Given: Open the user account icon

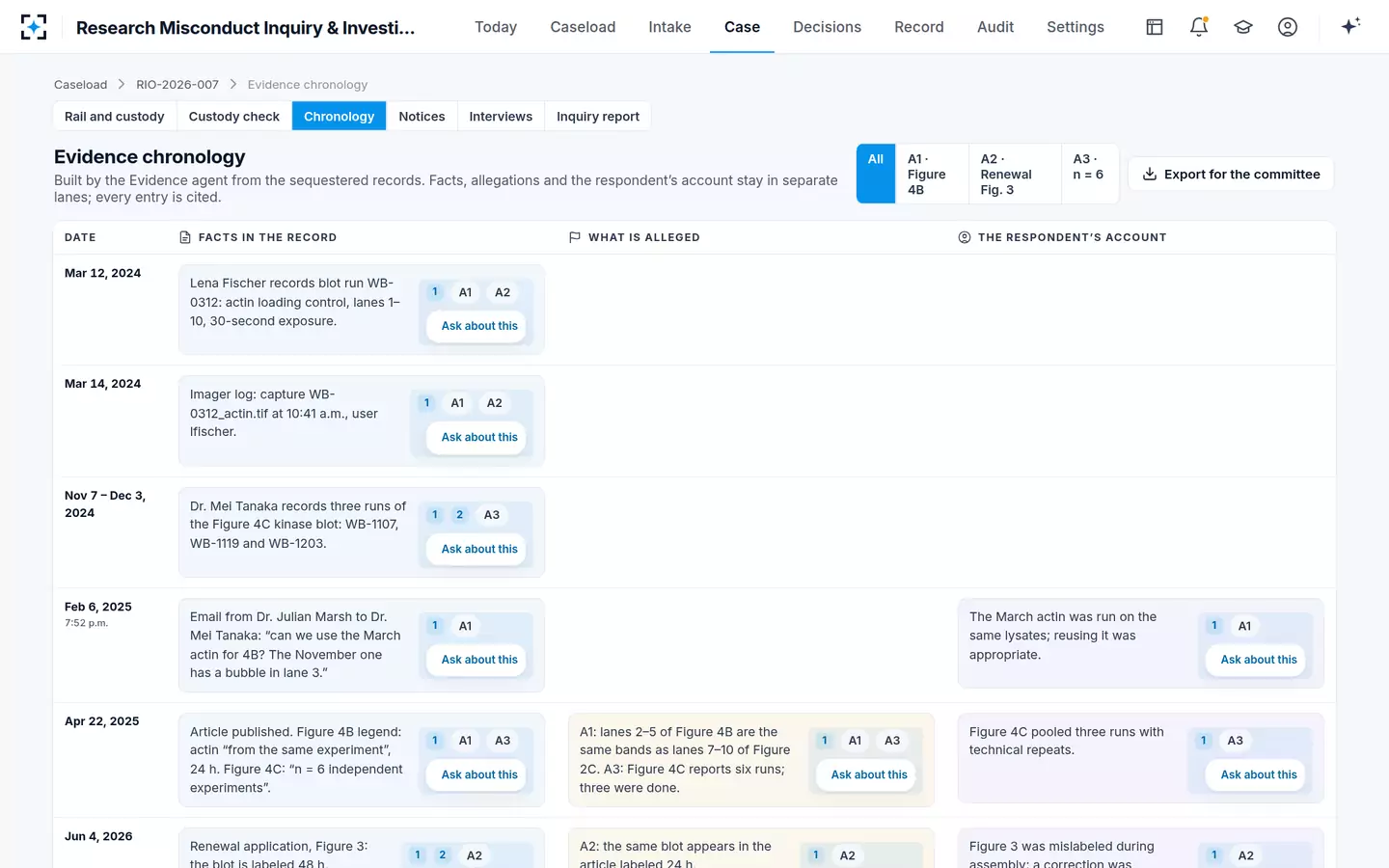Looking at the screenshot, I should click(x=1288, y=27).
